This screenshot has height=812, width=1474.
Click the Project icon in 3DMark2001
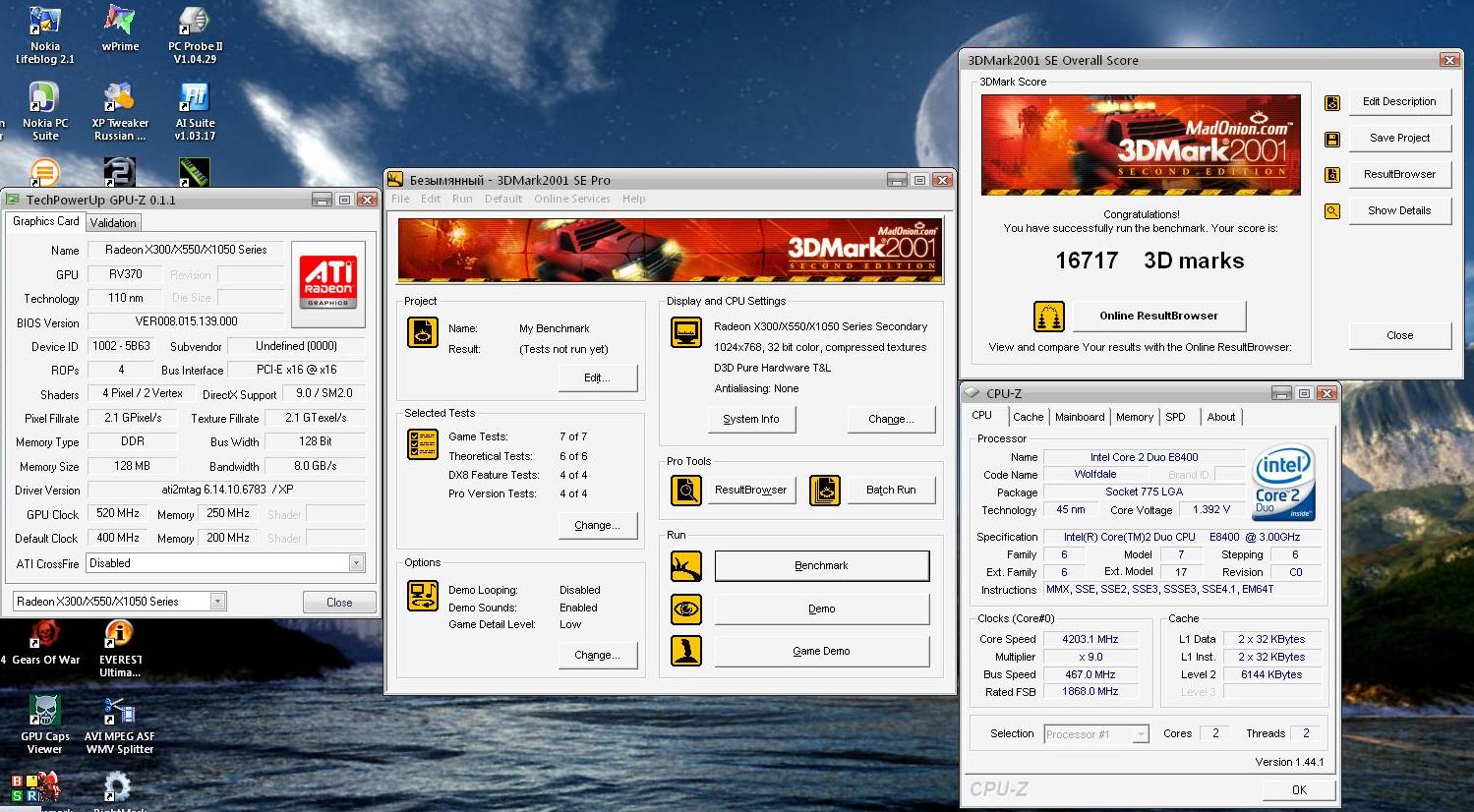click(x=423, y=332)
